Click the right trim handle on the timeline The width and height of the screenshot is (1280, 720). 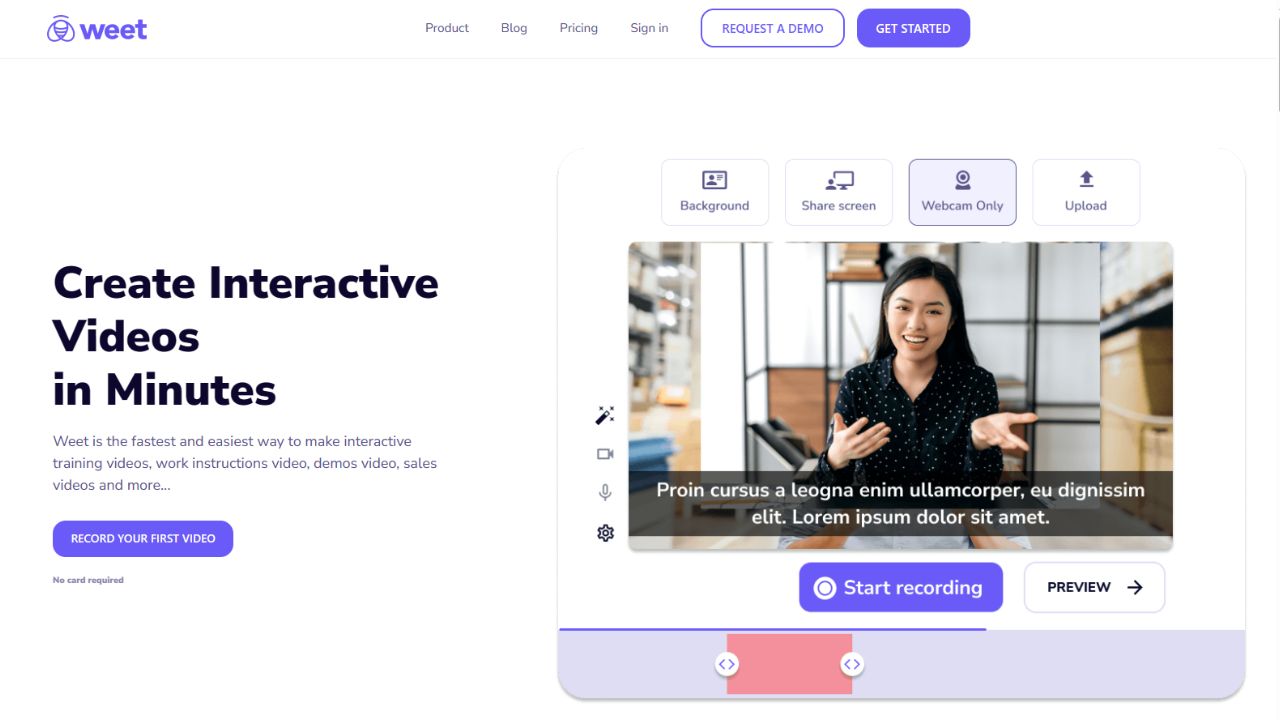pyautogui.click(x=852, y=664)
